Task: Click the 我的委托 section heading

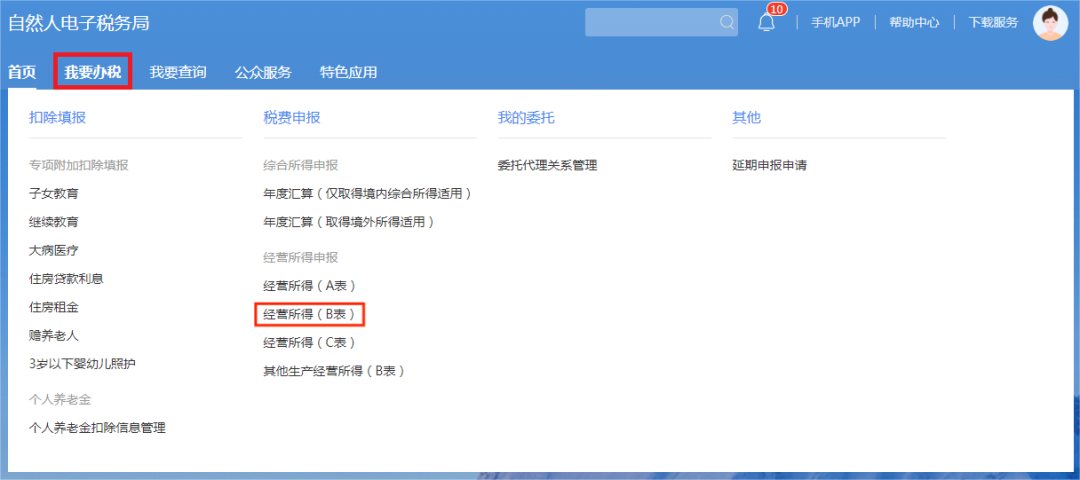Action: 526,118
